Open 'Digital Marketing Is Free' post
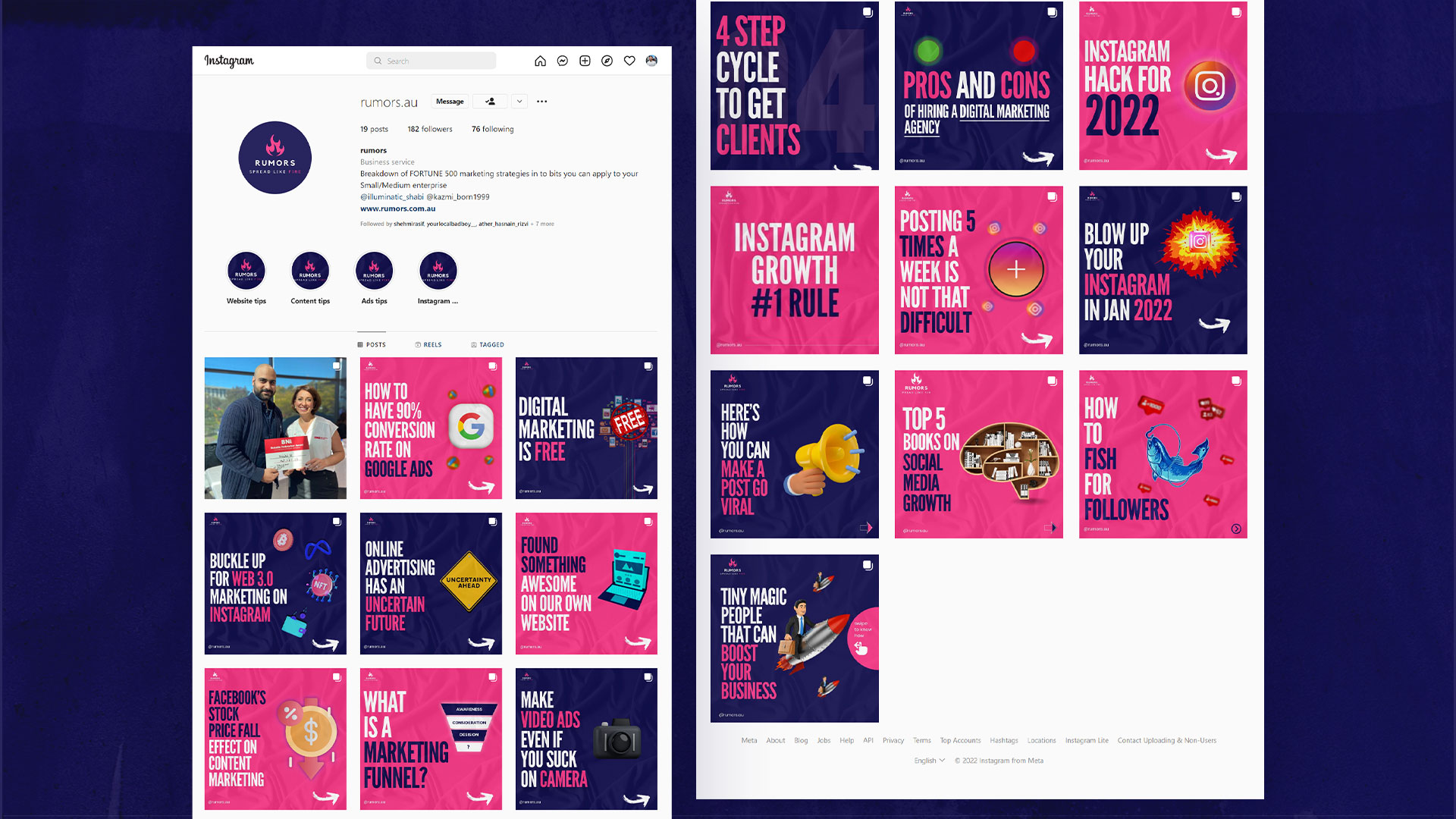This screenshot has height=819, width=1456. pos(586,428)
